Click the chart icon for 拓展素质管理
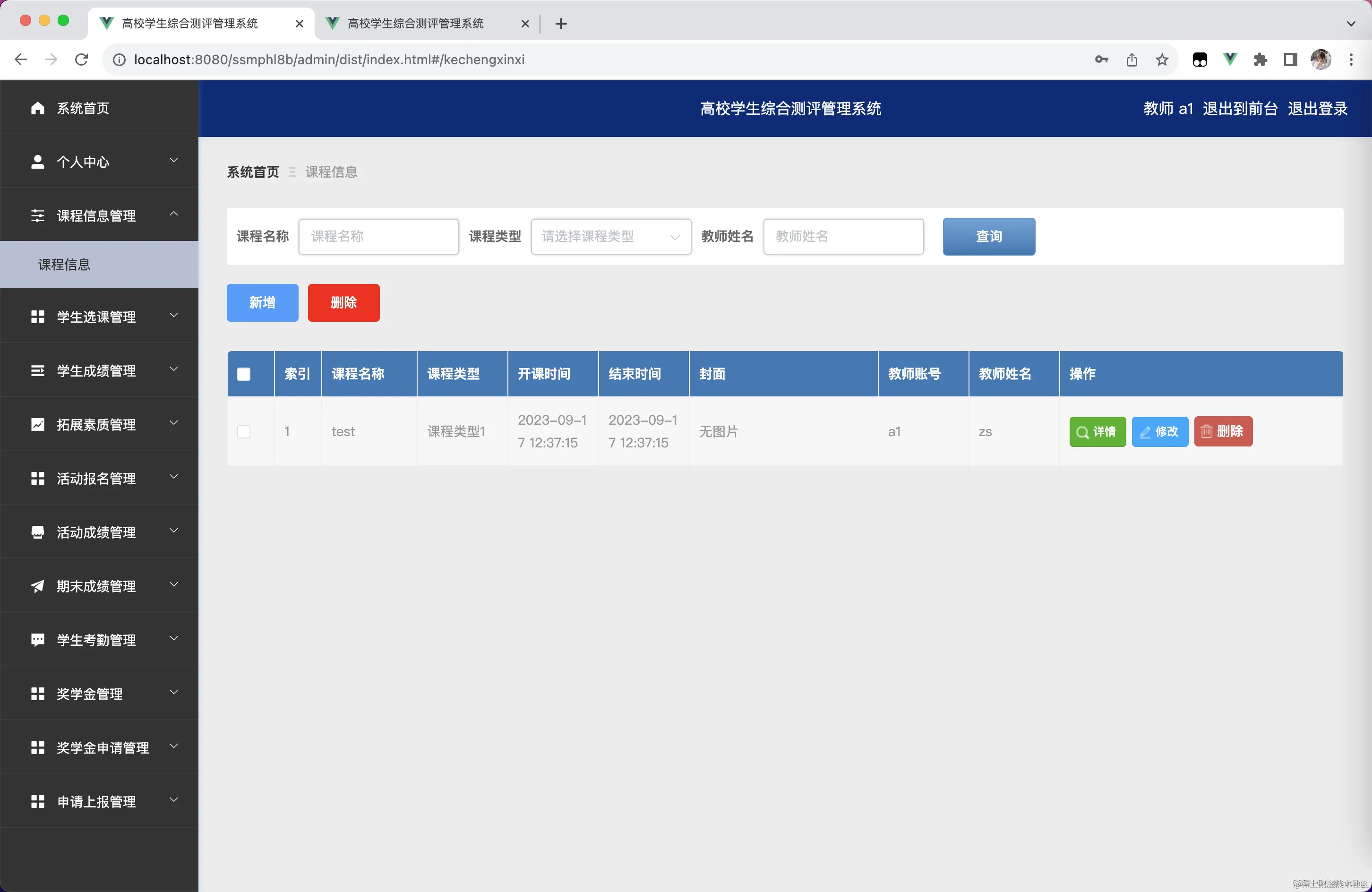 click(37, 425)
